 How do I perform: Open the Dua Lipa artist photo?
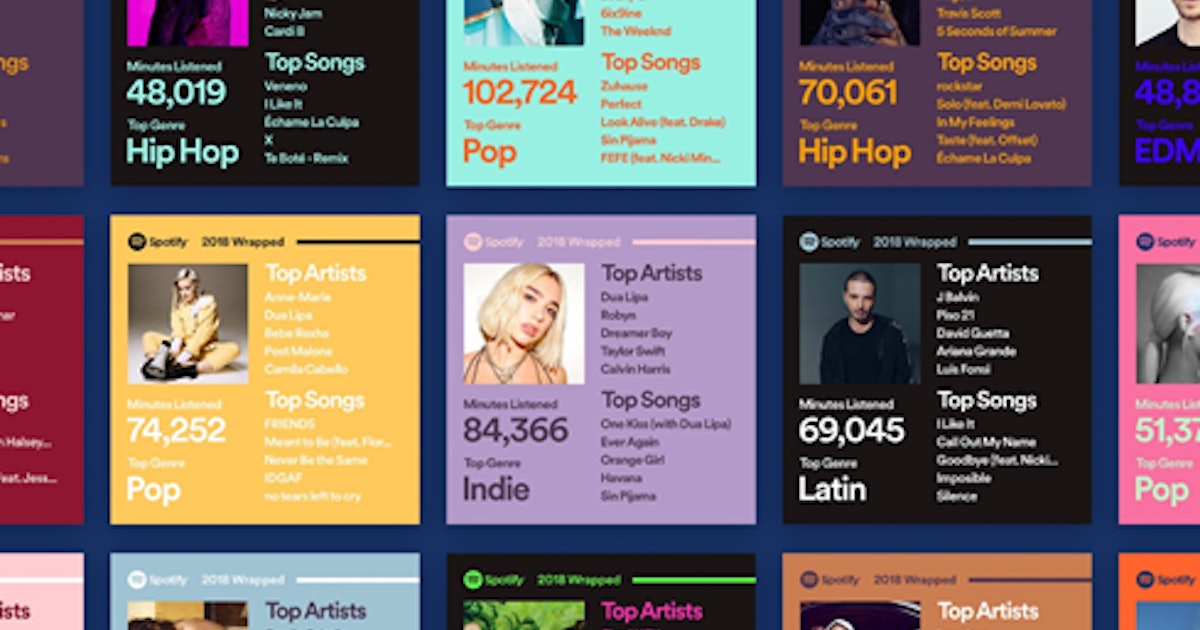tap(524, 324)
